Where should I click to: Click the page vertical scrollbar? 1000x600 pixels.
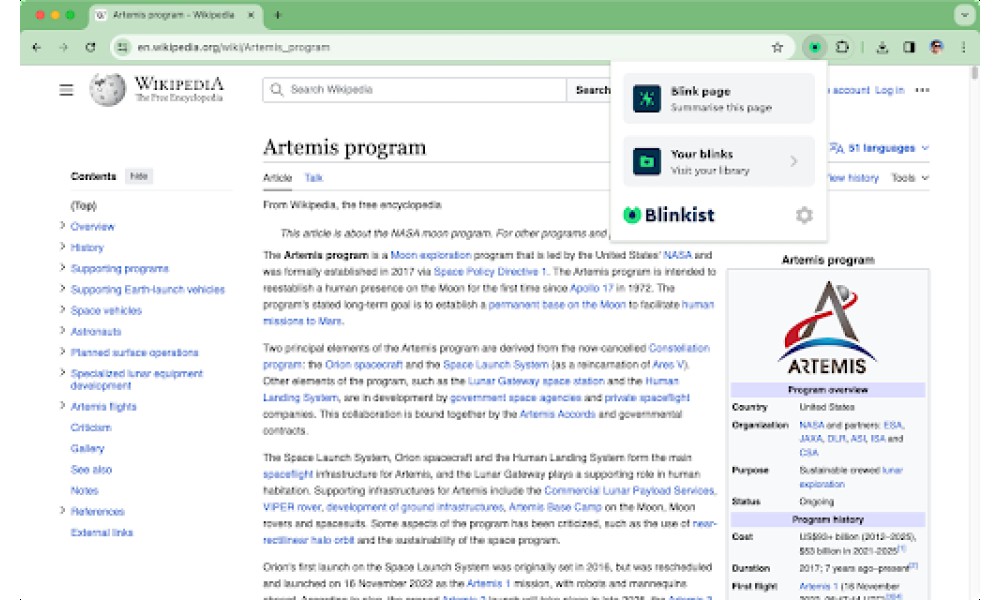974,73
